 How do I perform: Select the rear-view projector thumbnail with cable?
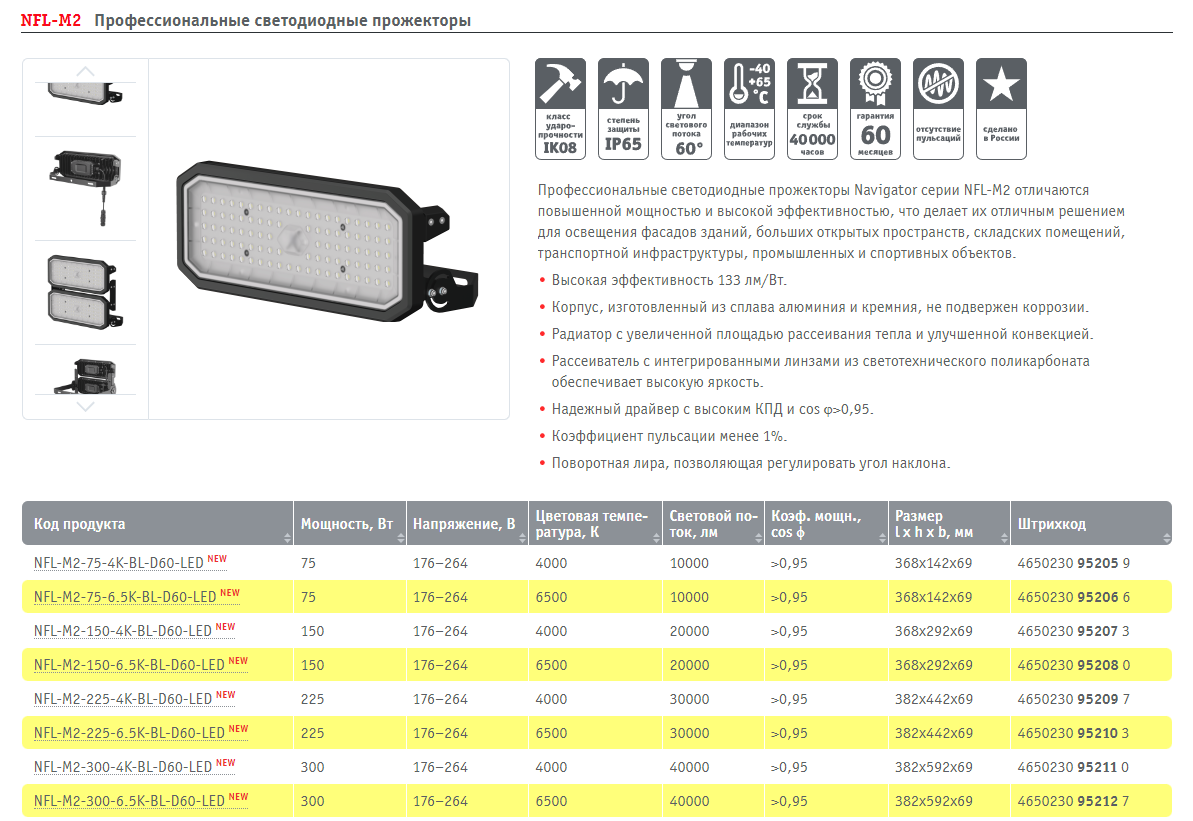point(85,188)
